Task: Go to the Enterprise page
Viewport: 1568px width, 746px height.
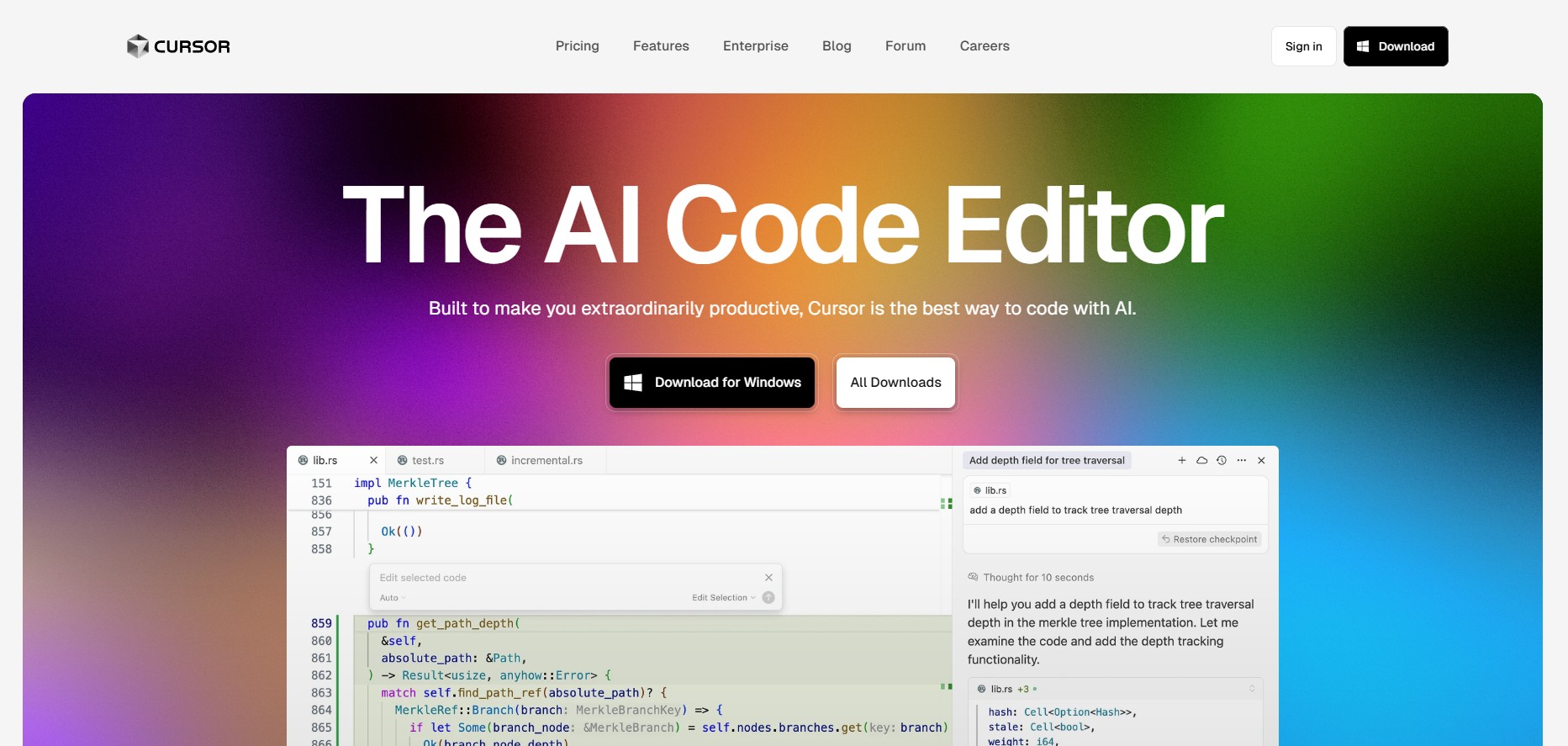Action: click(756, 46)
